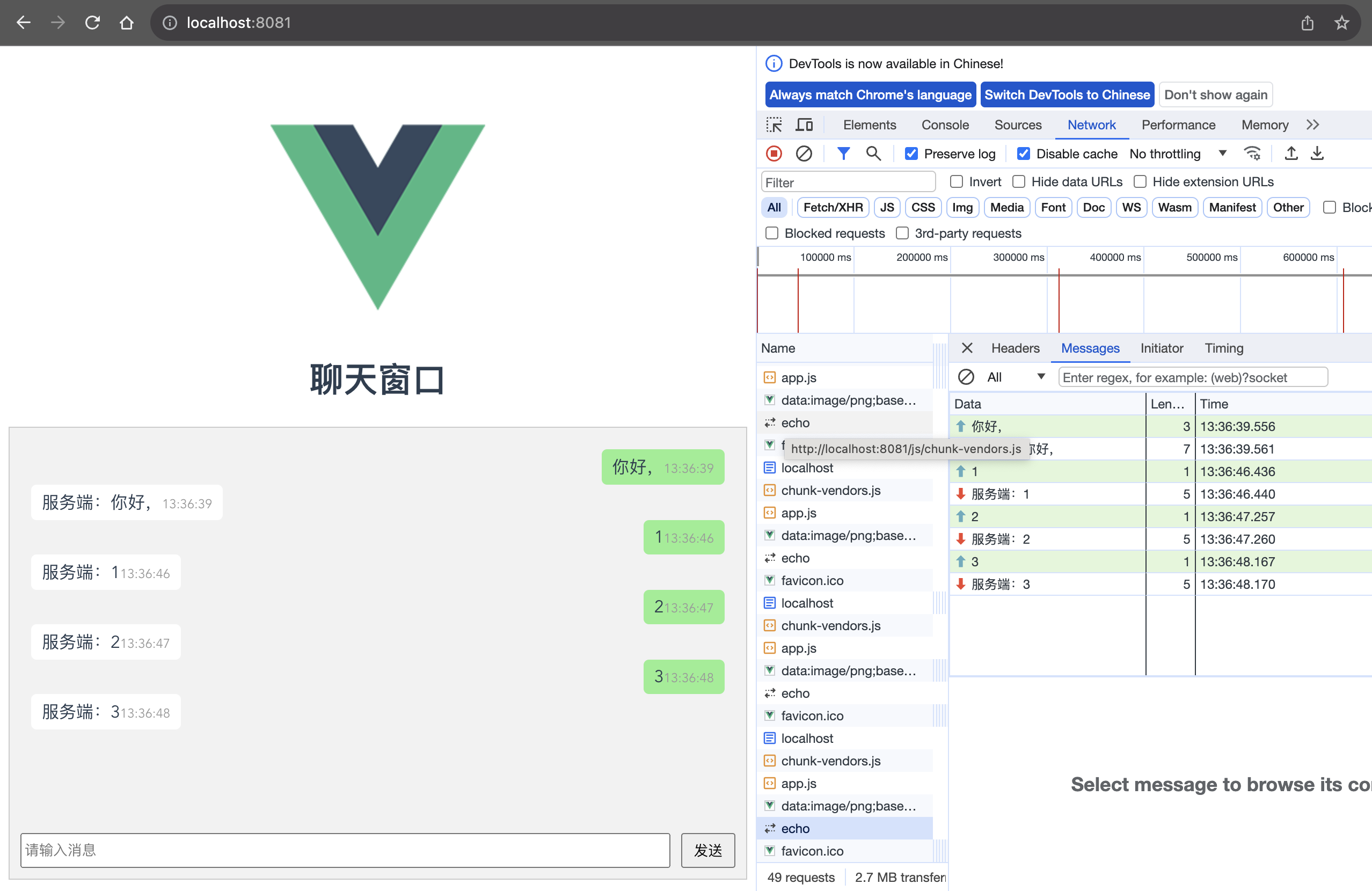The height and width of the screenshot is (891, 1372).
Task: Toggle the device emulation toolbar
Action: 804,124
